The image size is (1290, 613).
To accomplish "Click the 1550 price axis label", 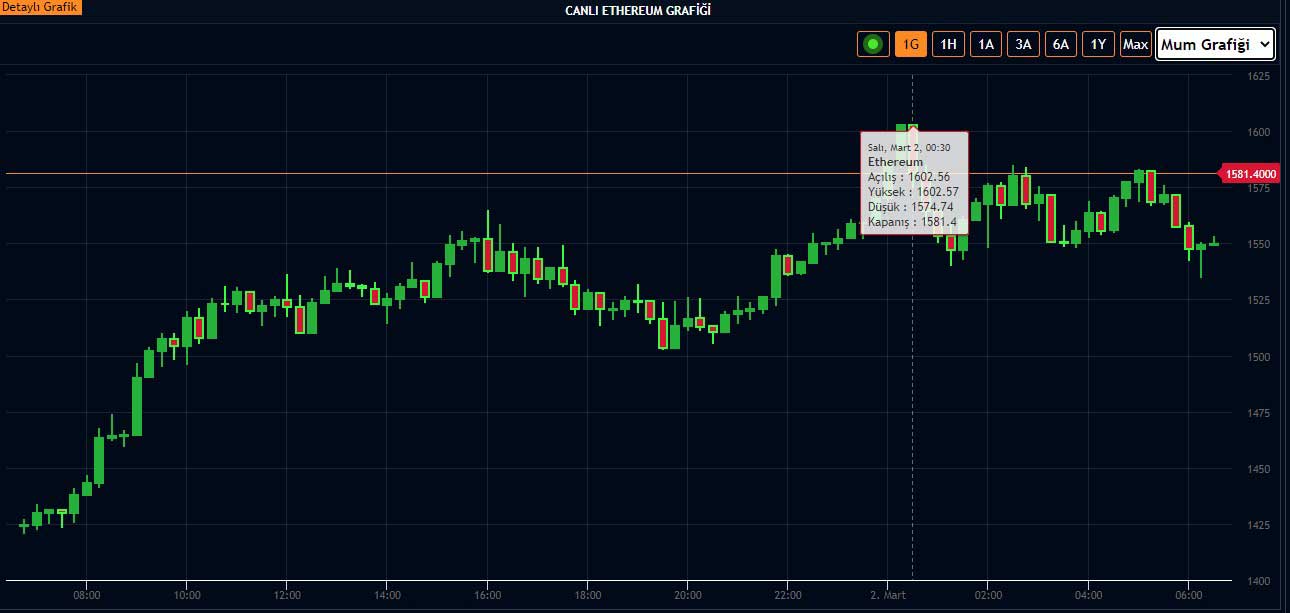I will (x=1259, y=244).
